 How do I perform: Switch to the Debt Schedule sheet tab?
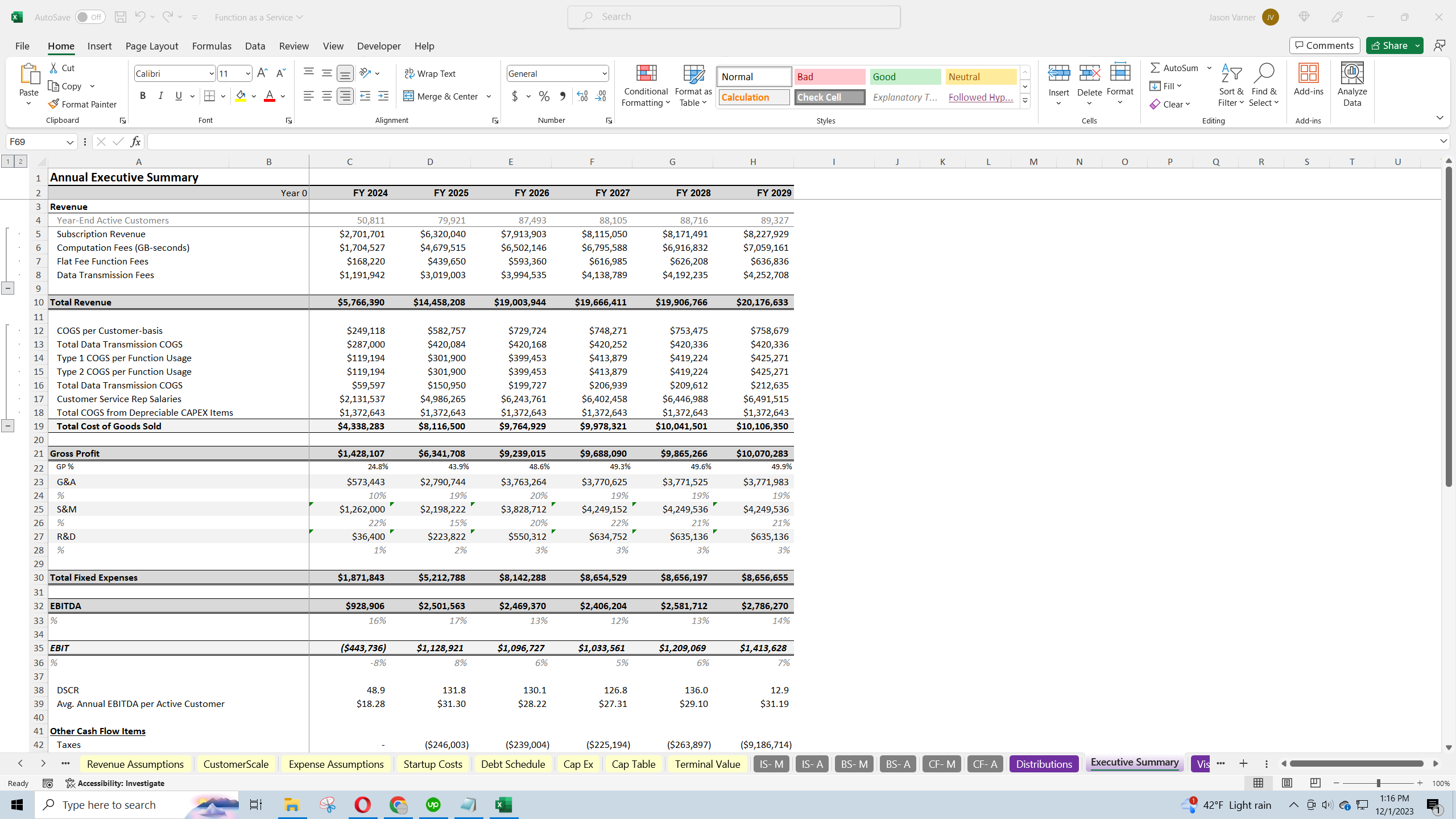(x=512, y=764)
